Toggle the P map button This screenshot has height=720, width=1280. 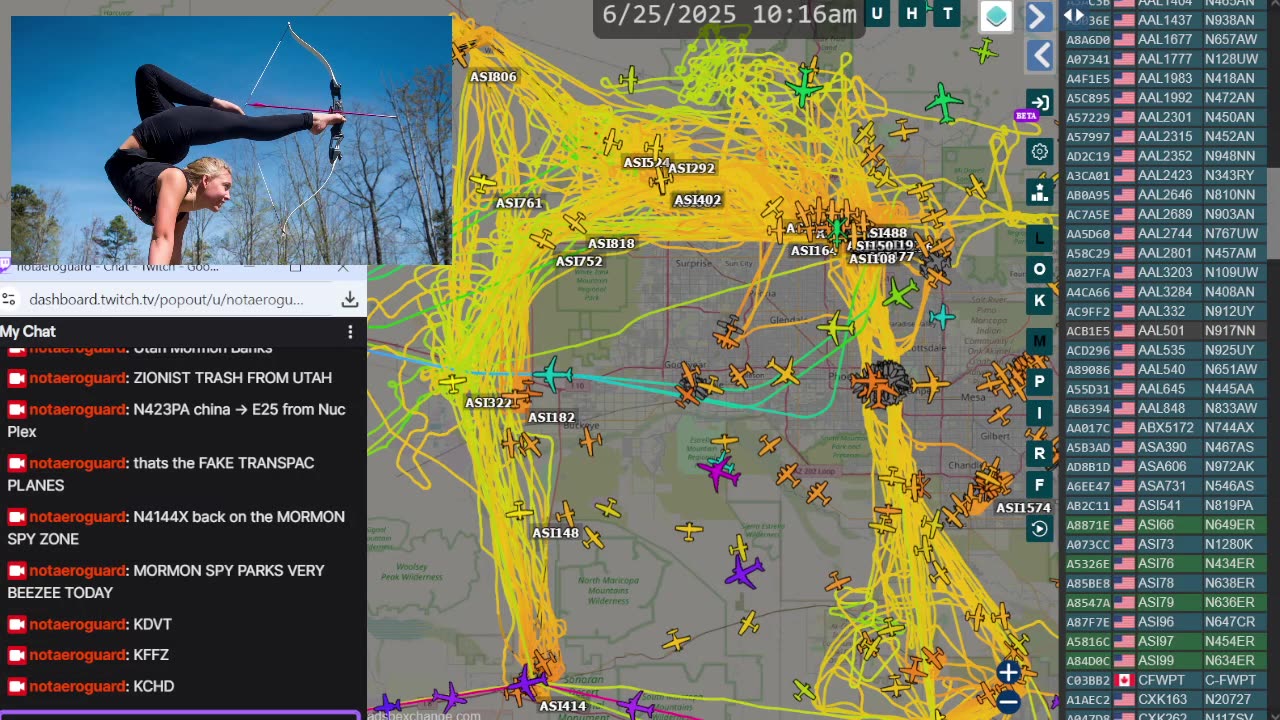point(1040,382)
